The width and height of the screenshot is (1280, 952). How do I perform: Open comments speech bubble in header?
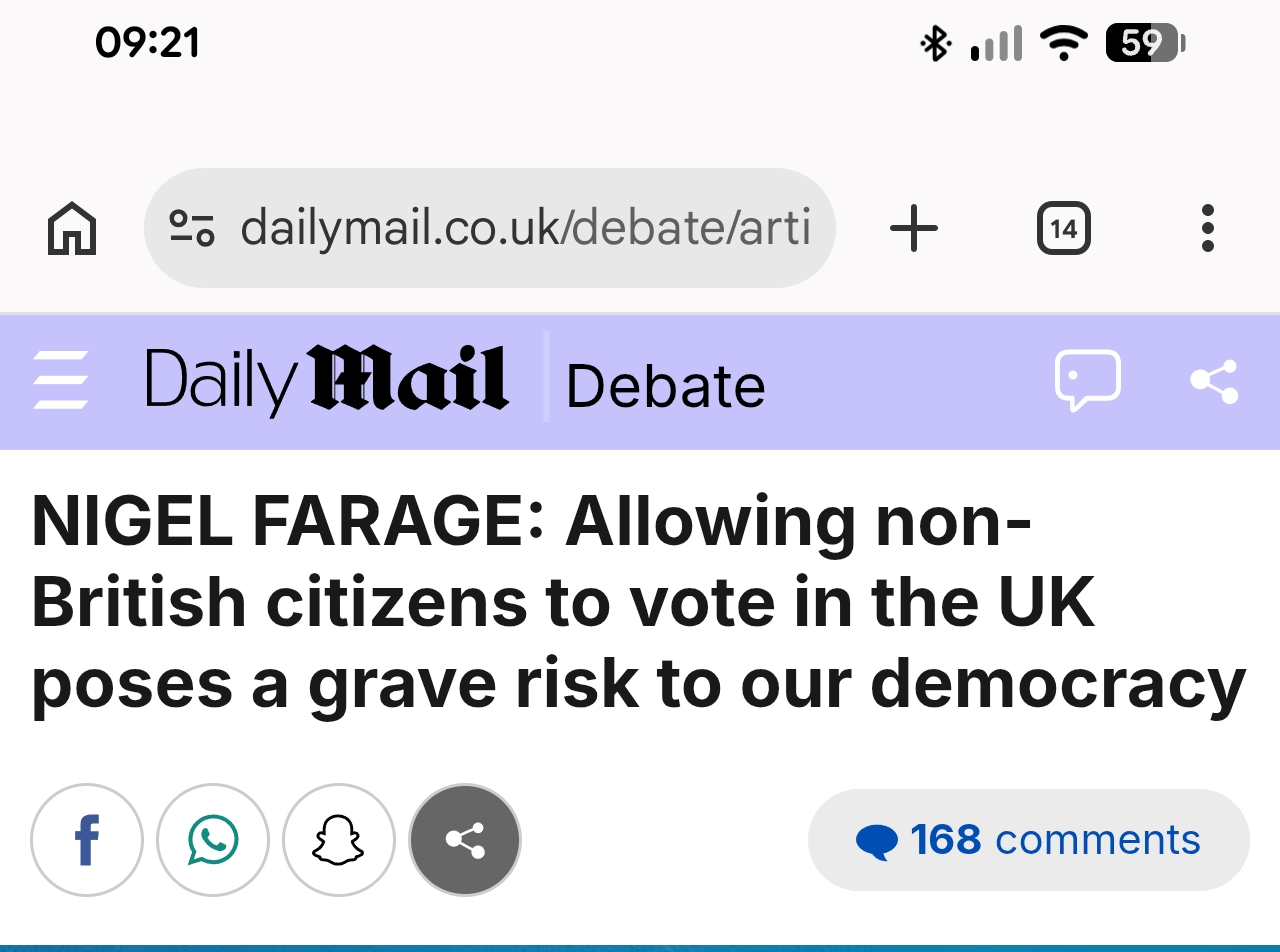pos(1087,380)
